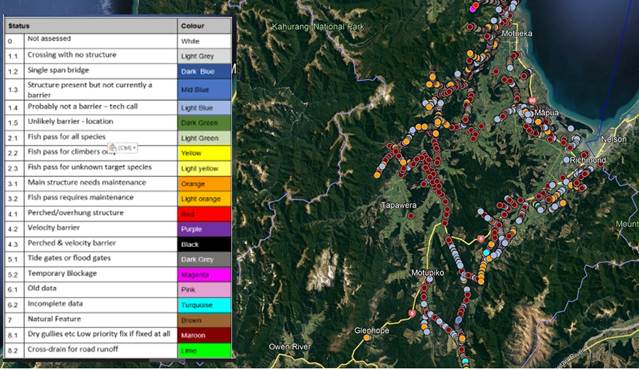Click the 'Single span bridge' row text
This screenshot has width=639, height=369.
[x=58, y=70]
